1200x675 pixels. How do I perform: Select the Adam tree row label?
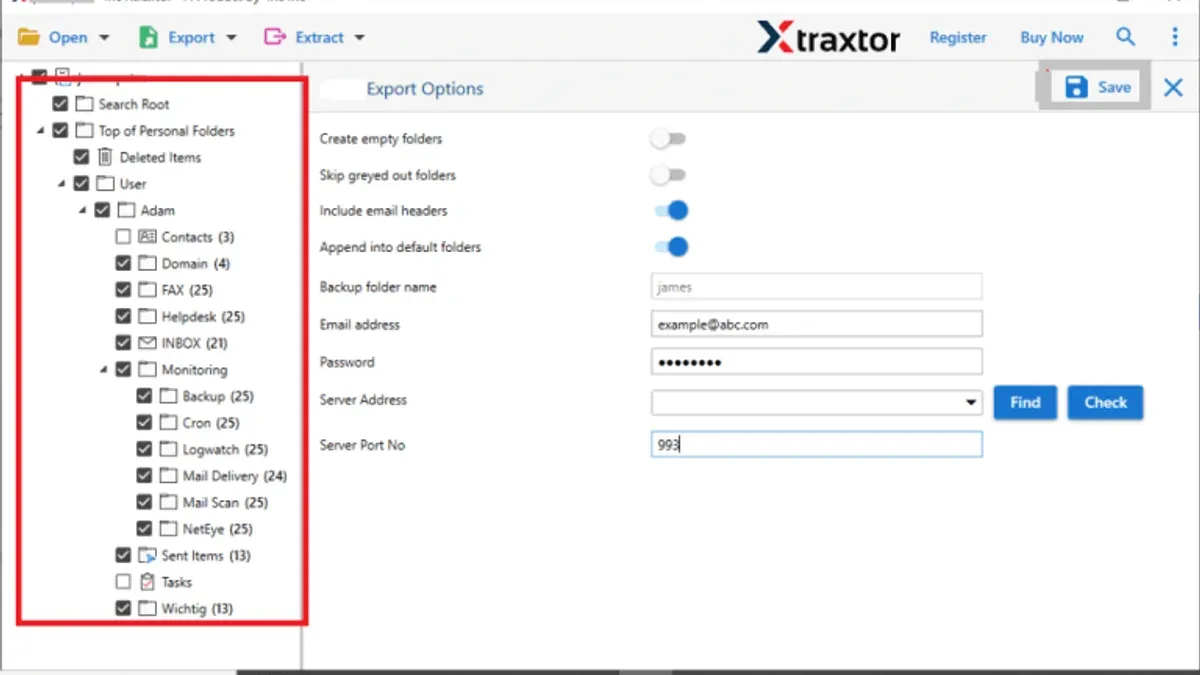coord(158,211)
